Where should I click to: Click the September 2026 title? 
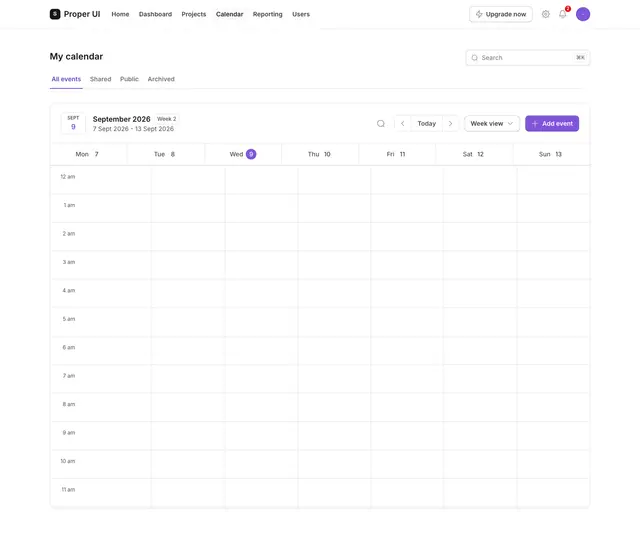pyautogui.click(x=121, y=119)
